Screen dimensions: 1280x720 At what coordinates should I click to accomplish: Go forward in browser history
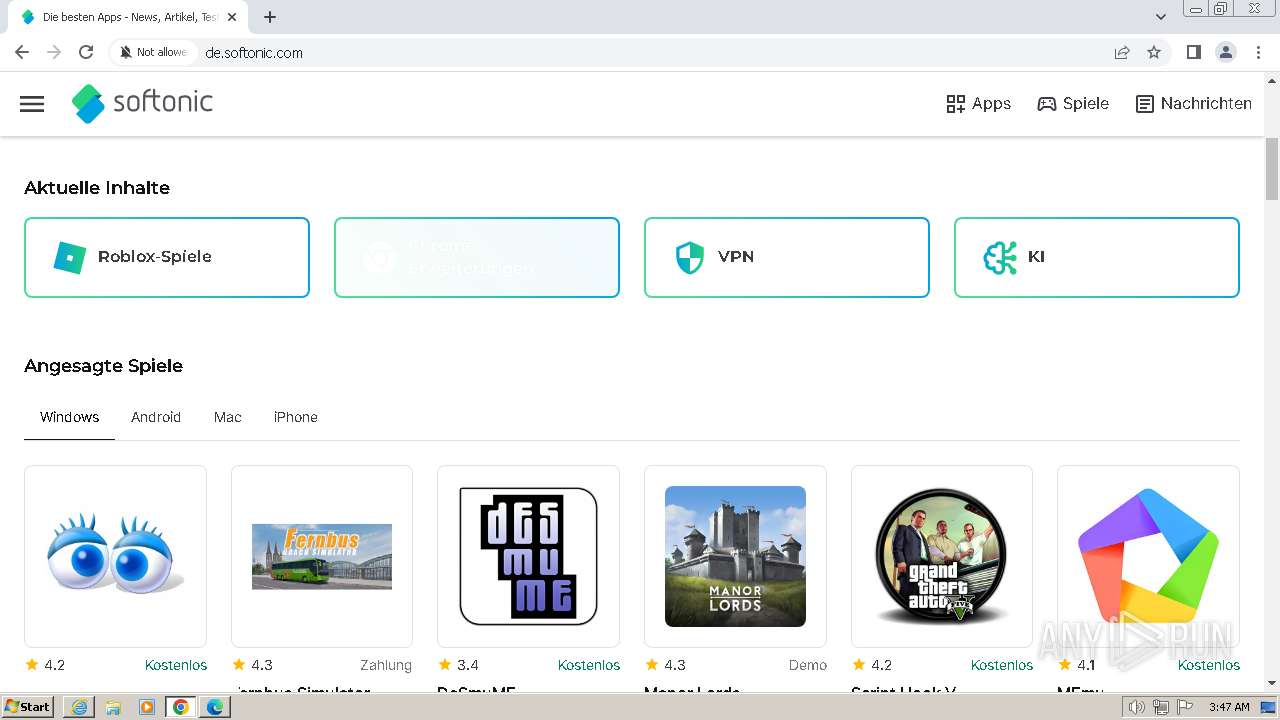pyautogui.click(x=54, y=52)
